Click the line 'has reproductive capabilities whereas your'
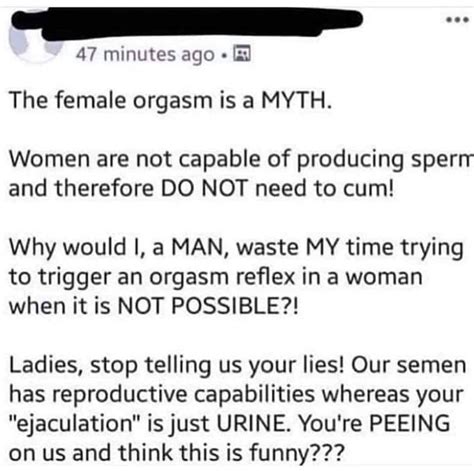Viewport: 474px width, 471px height. click(x=236, y=395)
